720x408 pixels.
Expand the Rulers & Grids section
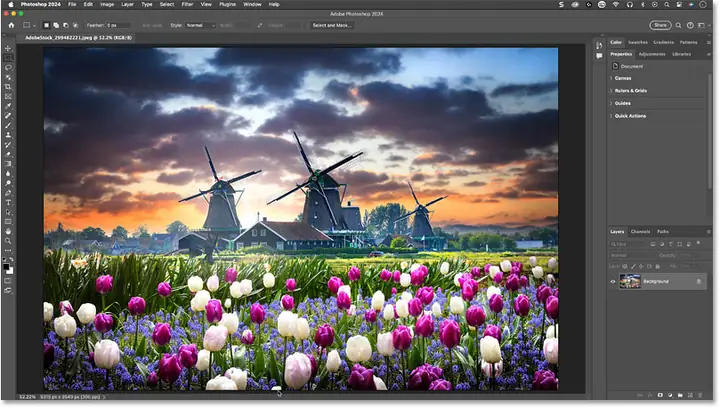(x=628, y=91)
